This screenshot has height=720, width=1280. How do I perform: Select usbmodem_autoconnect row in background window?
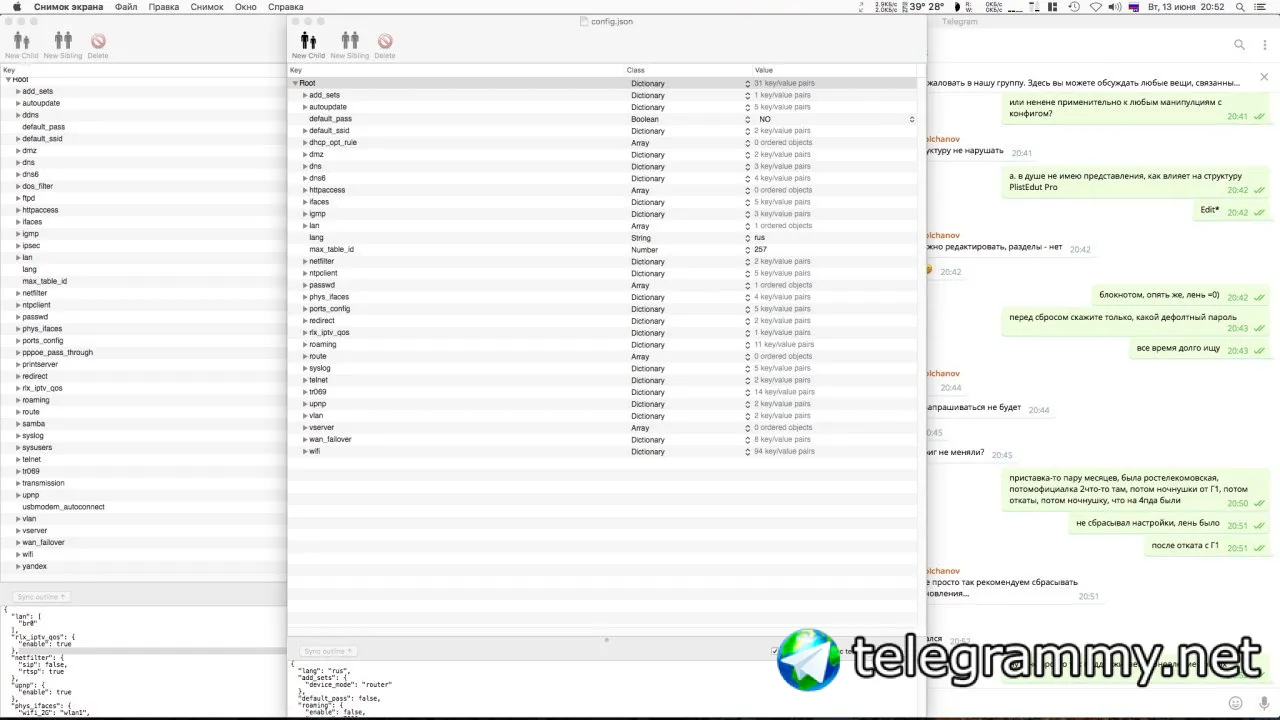[x=143, y=507]
